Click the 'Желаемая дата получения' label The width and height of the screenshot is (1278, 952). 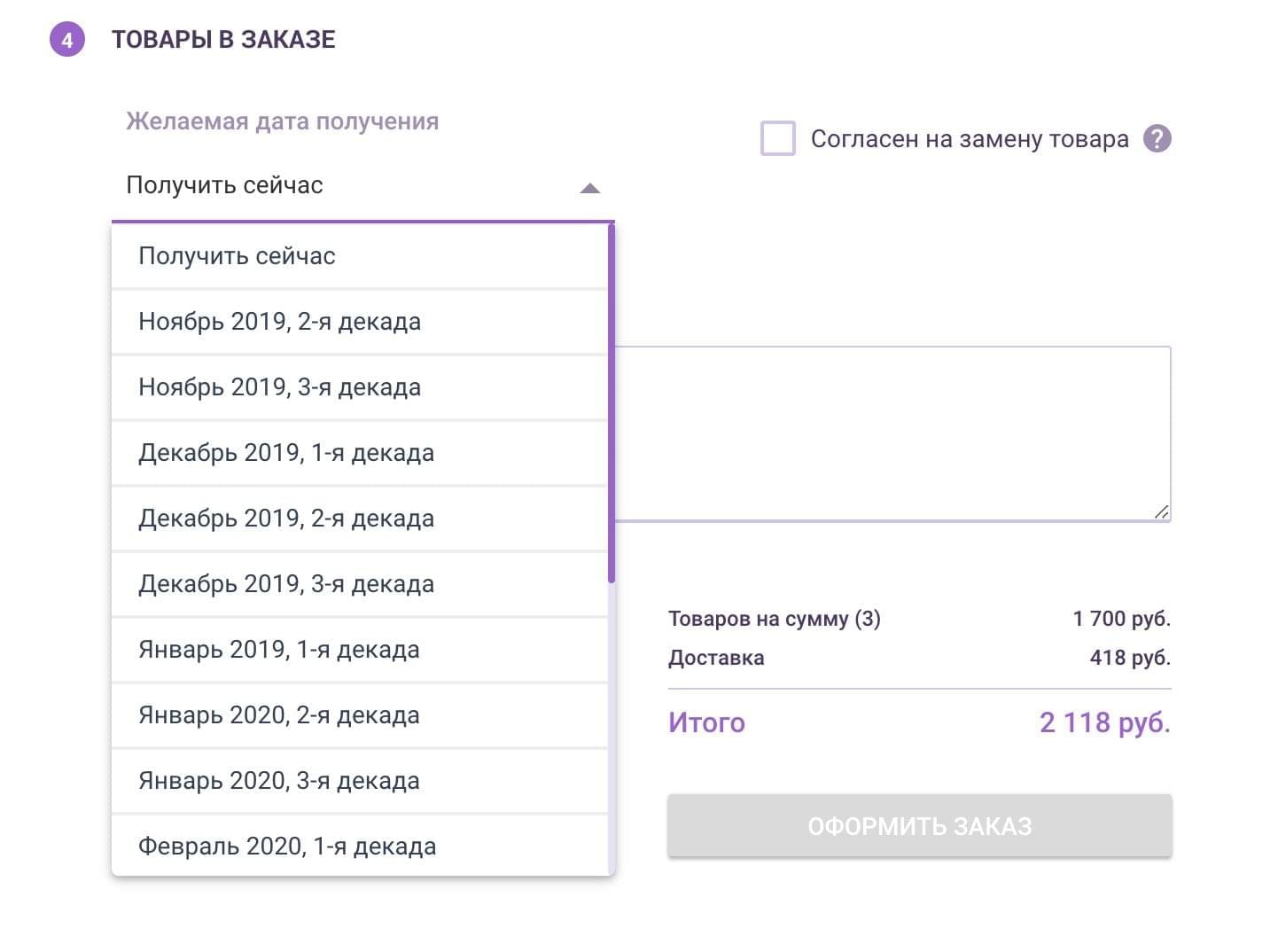(282, 121)
